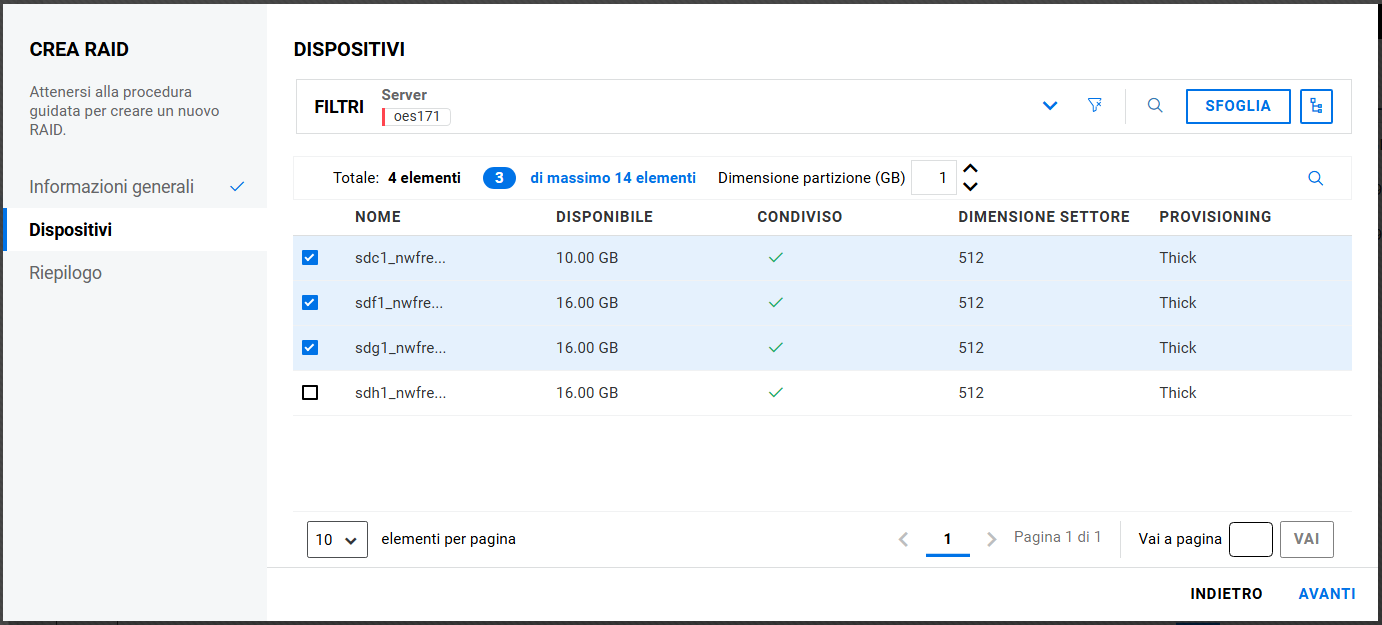The height and width of the screenshot is (625, 1382).
Task: Decrease partition size with down arrow
Action: click(x=969, y=187)
